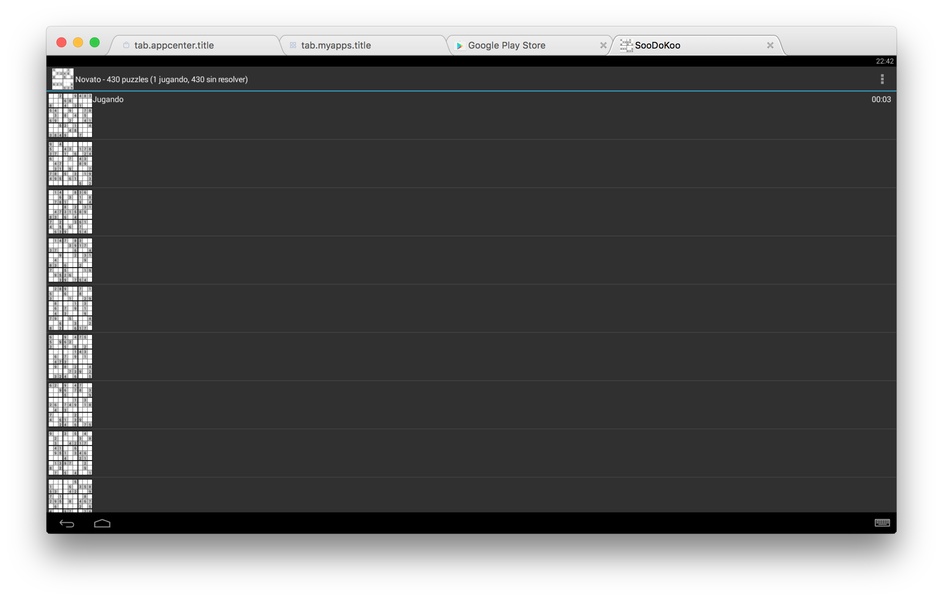The width and height of the screenshot is (943, 600).
Task: Click the red close window button
Action: [61, 42]
